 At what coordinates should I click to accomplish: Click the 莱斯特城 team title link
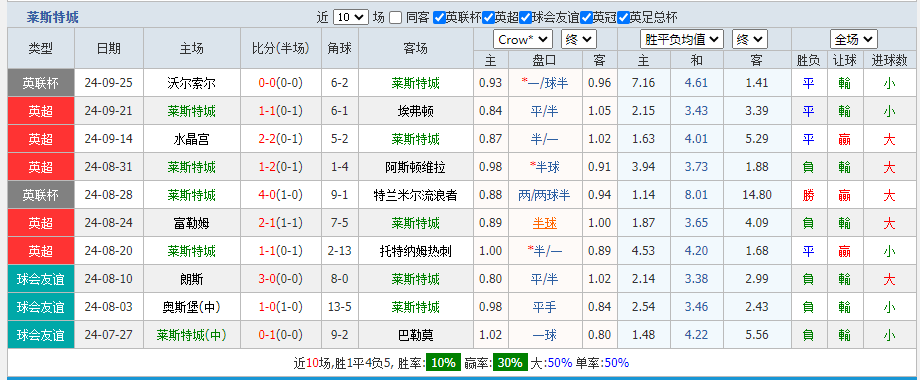pyautogui.click(x=53, y=18)
